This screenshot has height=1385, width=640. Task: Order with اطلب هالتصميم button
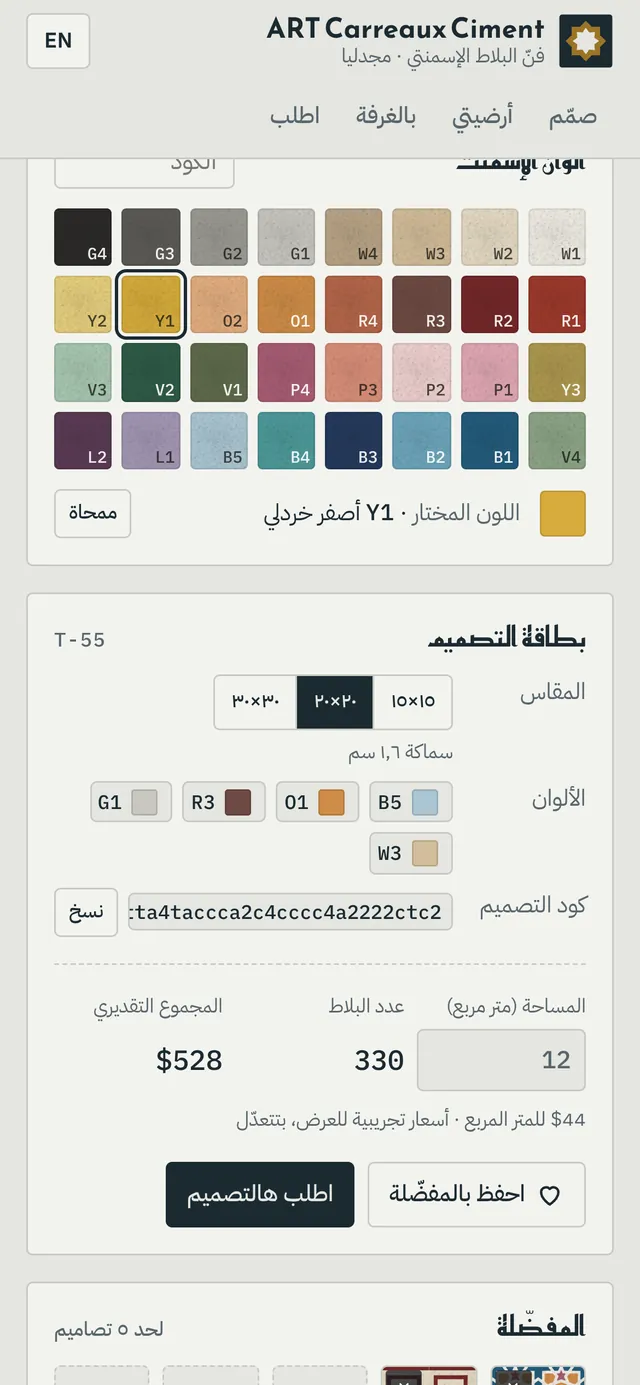coord(260,1194)
